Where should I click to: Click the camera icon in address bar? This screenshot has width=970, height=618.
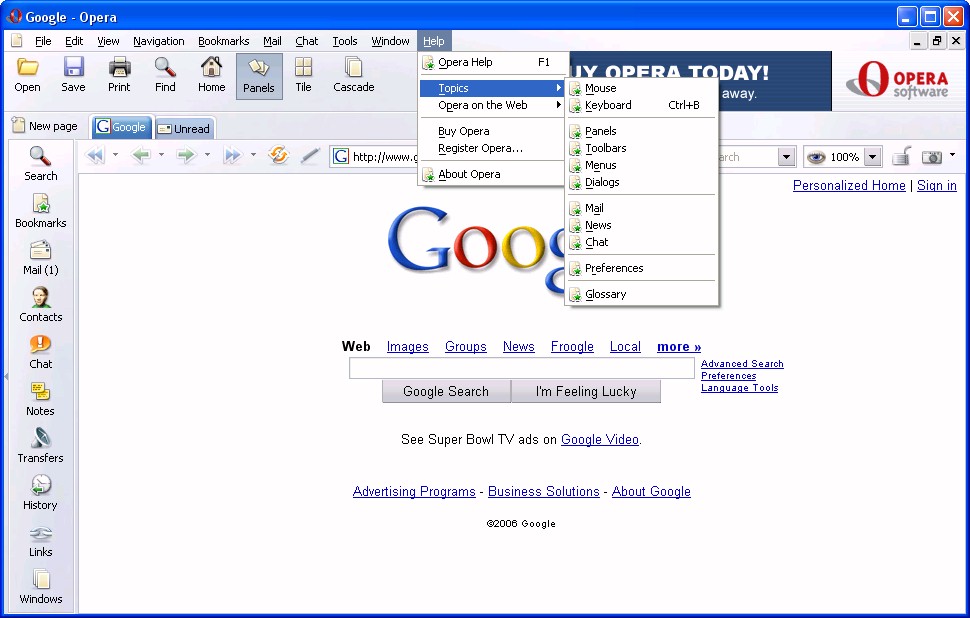(x=932, y=157)
